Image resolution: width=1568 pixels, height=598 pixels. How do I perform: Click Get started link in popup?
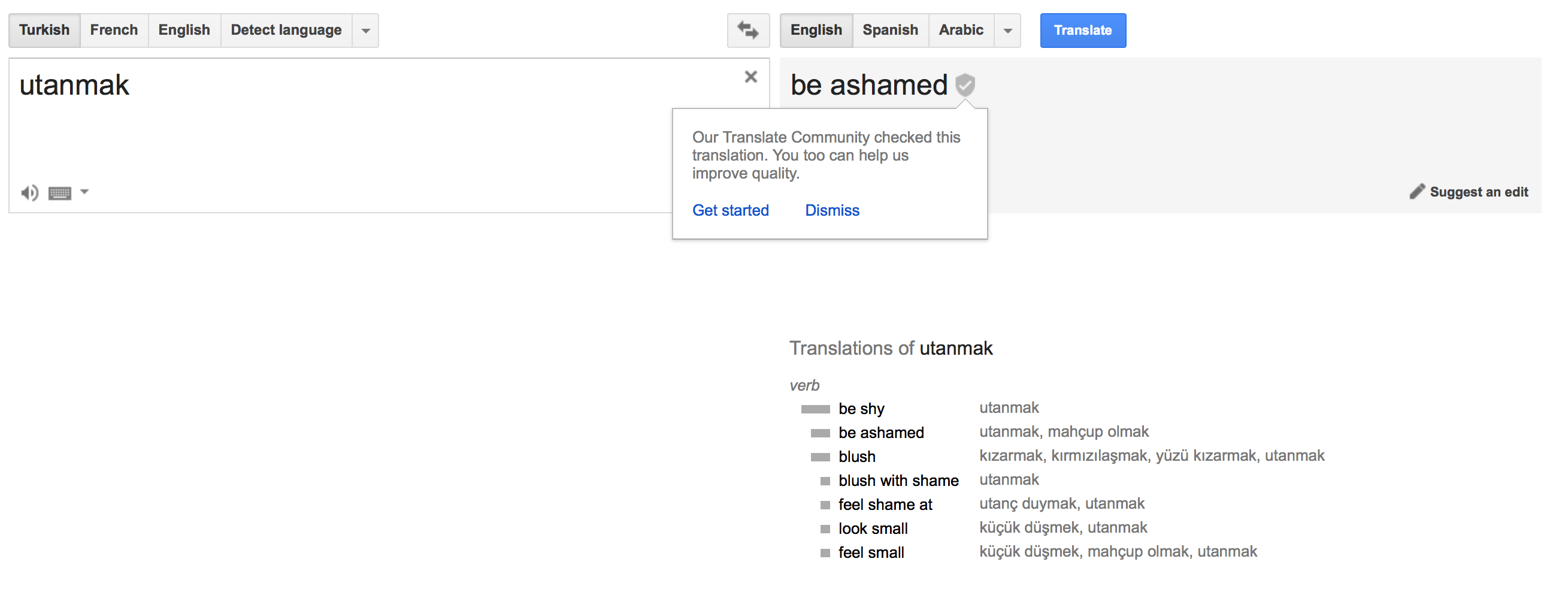point(731,210)
